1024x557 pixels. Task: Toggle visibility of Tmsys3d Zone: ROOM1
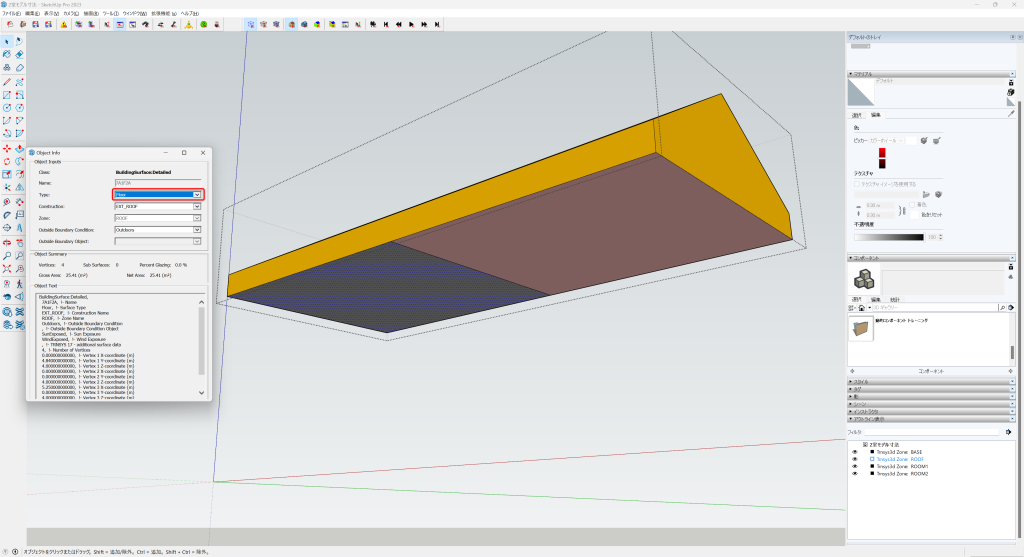[855, 466]
